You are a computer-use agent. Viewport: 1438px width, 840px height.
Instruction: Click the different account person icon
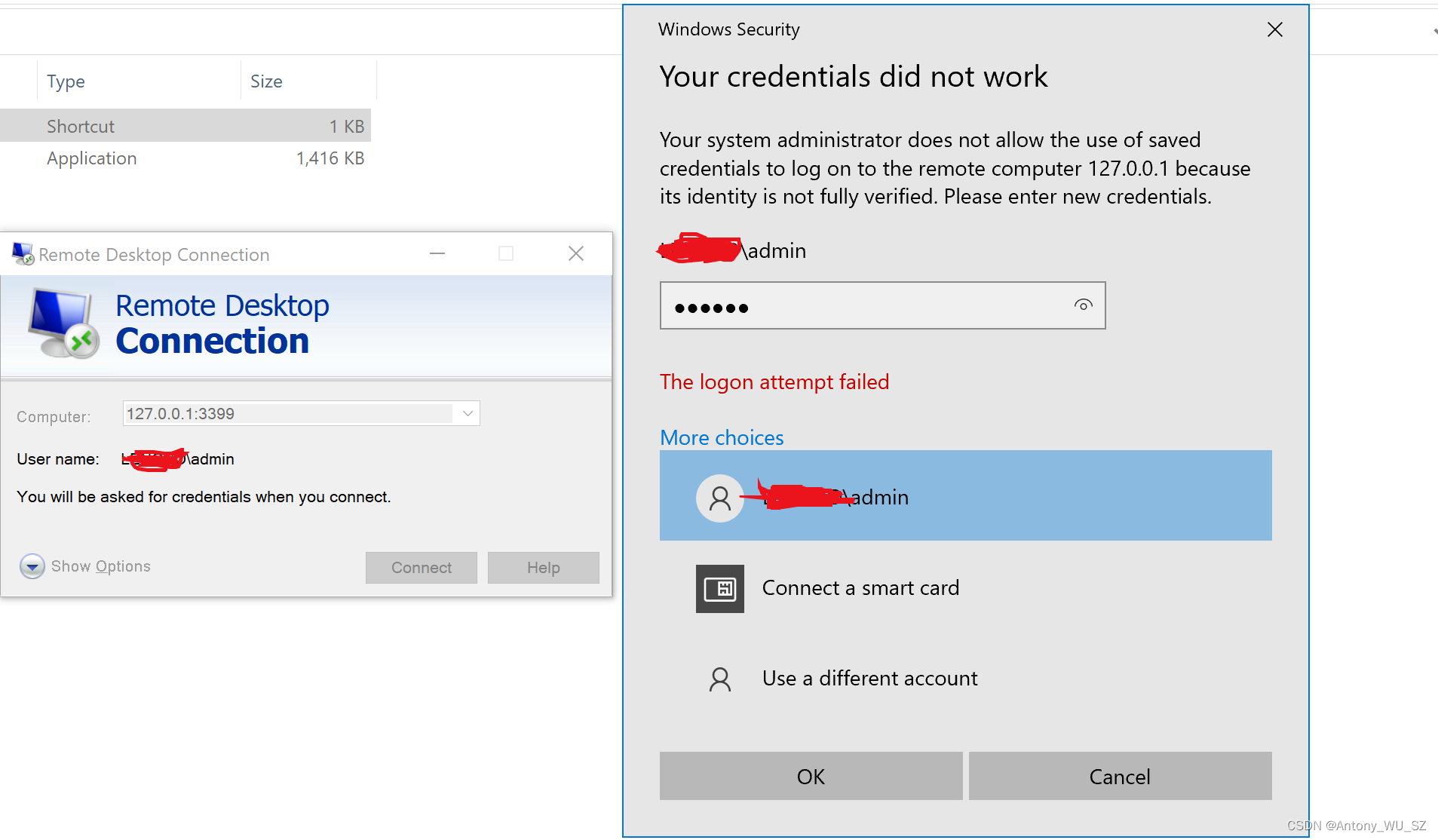click(719, 679)
